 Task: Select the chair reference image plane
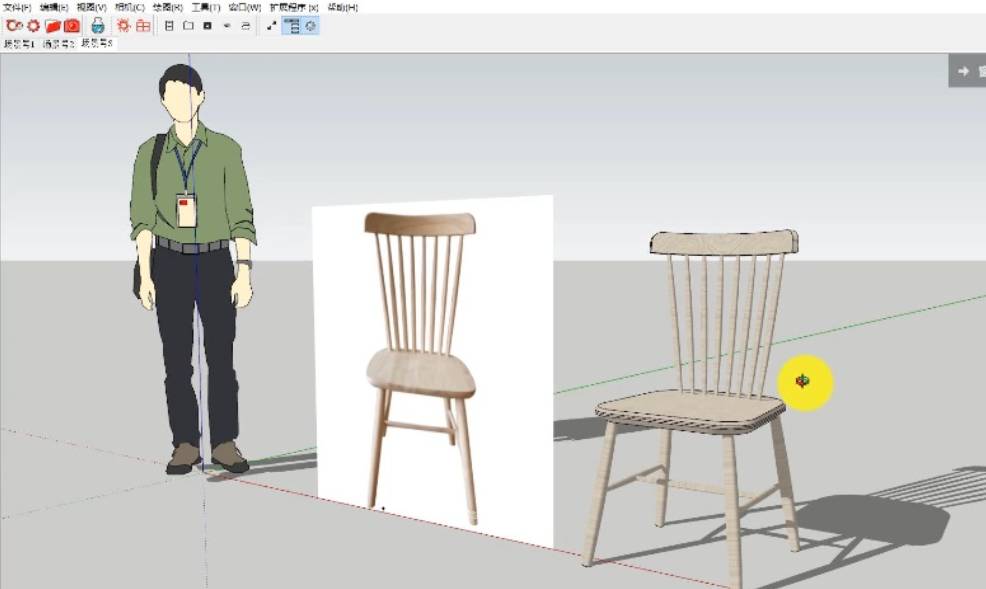pos(434,371)
